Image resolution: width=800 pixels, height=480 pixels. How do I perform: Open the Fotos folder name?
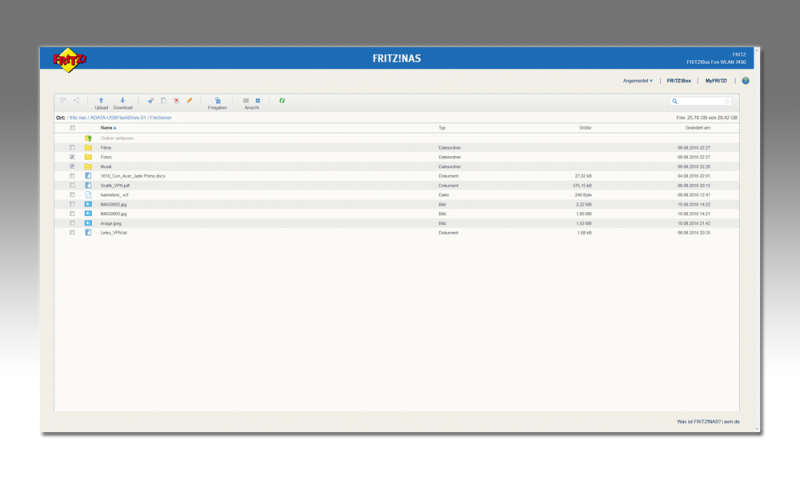click(x=106, y=157)
